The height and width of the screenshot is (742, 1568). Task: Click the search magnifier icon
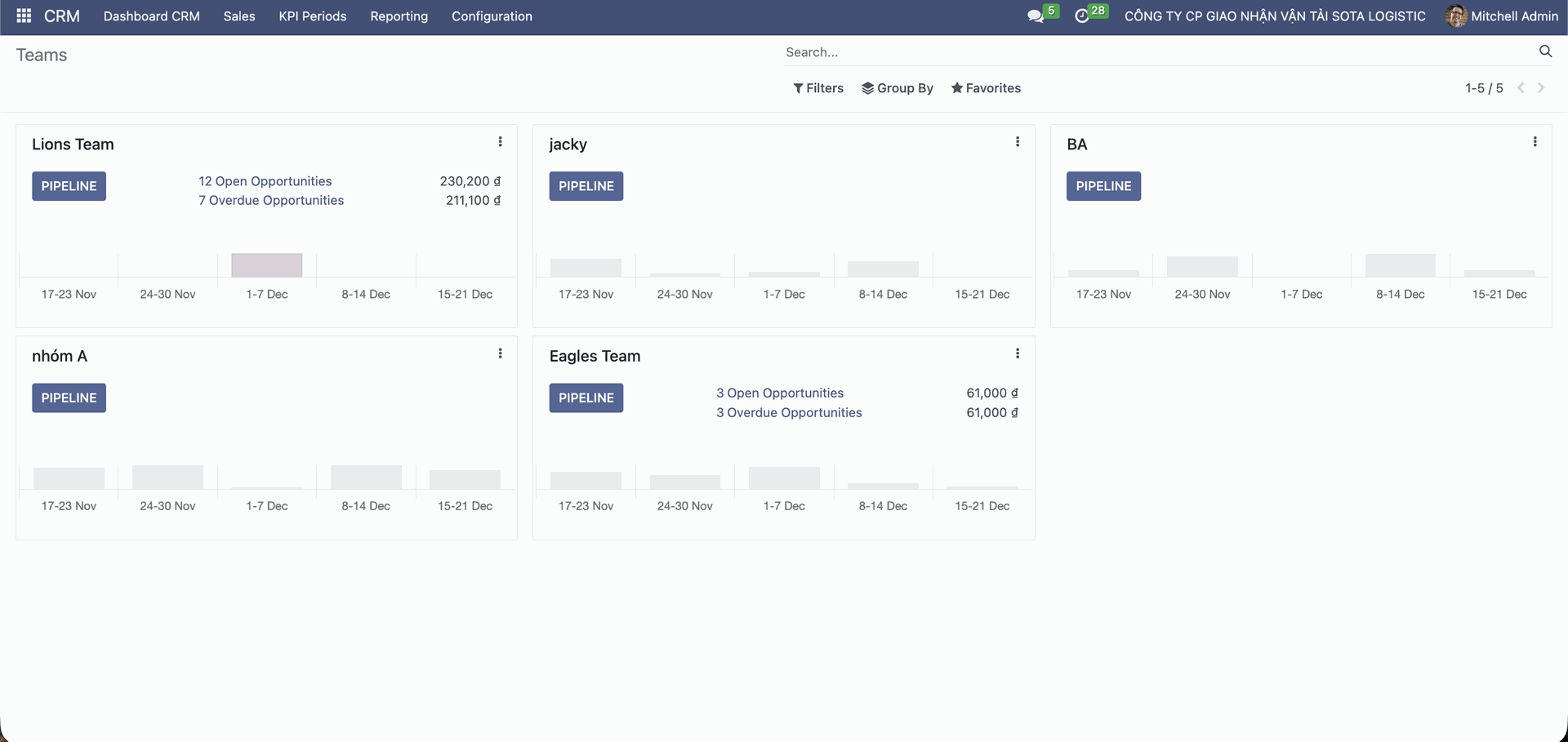1545,51
